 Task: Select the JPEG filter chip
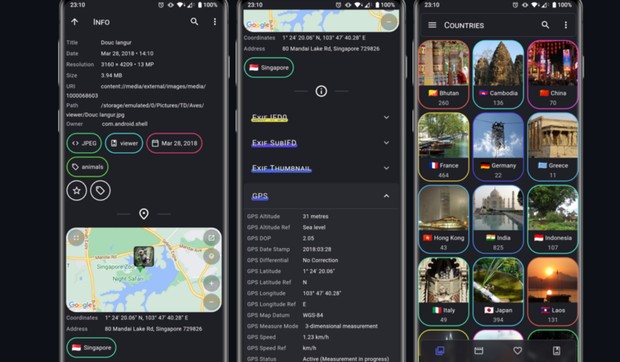click(84, 143)
